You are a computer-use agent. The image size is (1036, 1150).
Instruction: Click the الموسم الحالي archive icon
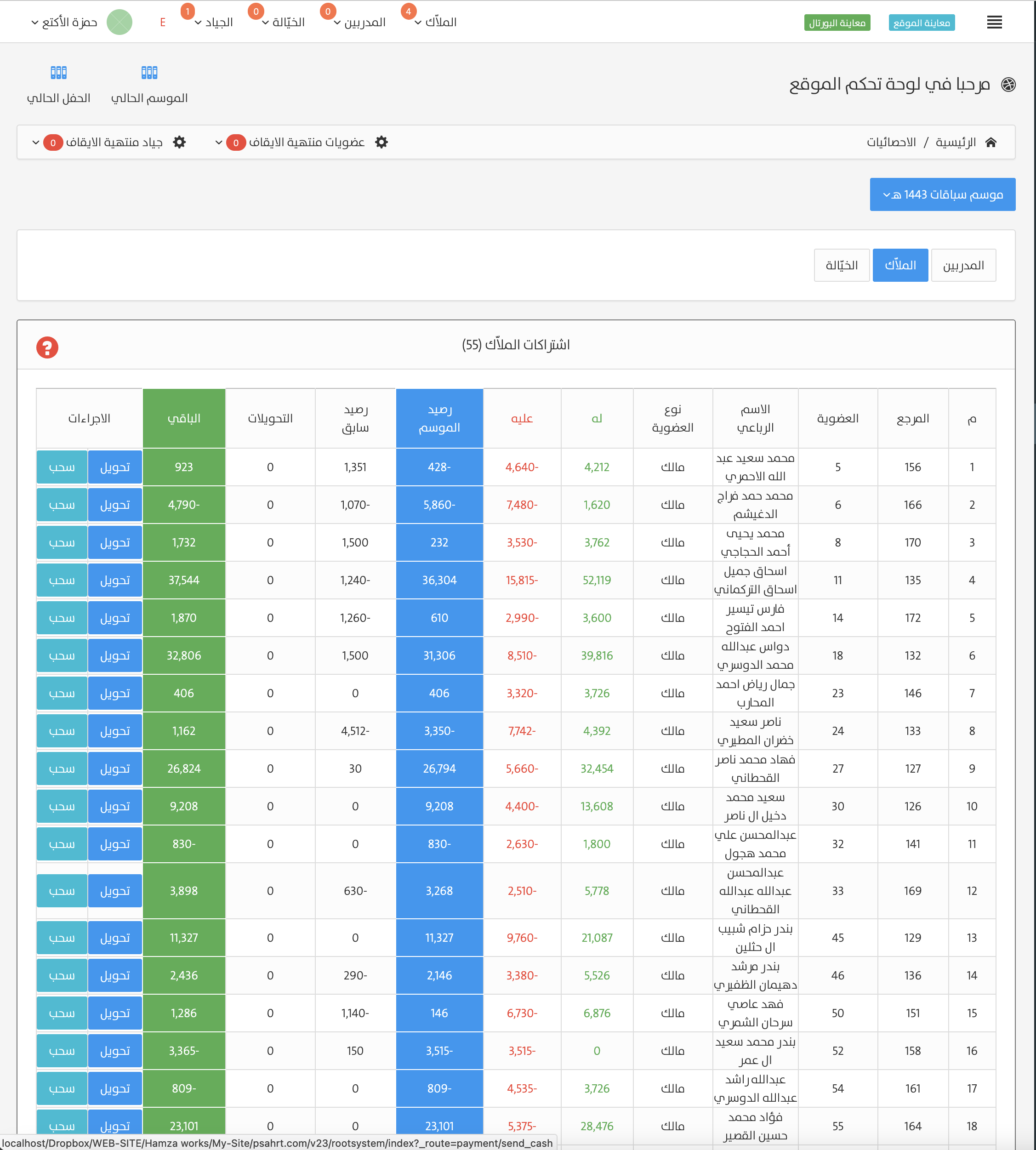click(x=149, y=72)
